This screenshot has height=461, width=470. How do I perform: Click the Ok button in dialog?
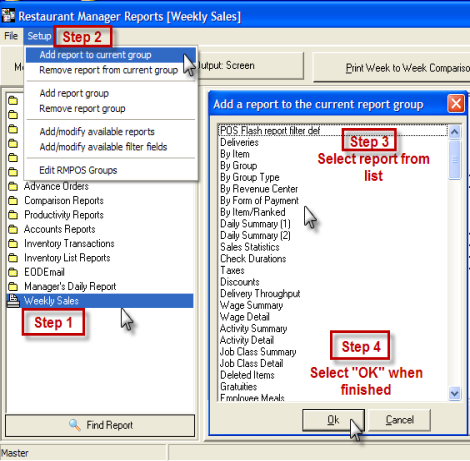333,420
